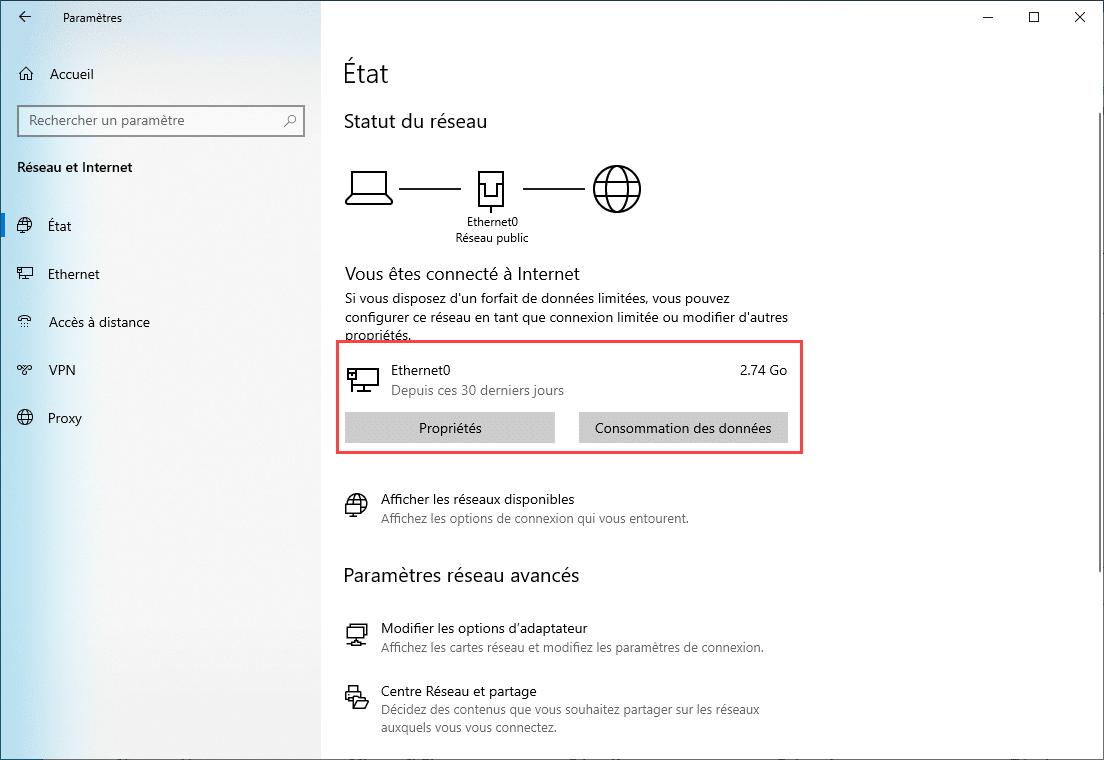Click the Internet globe icon in diagram
Screen dimensions: 1104x760
(x=617, y=189)
